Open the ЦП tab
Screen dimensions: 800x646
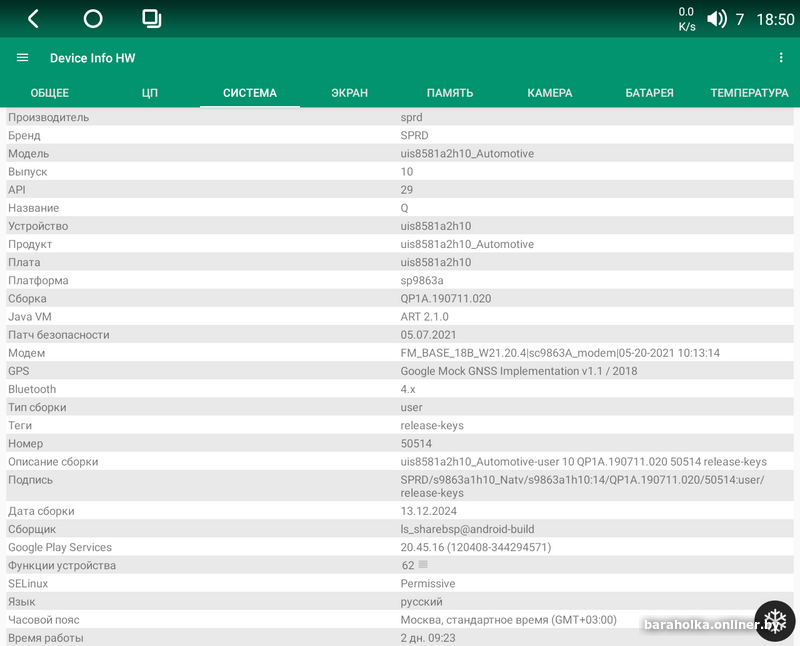point(150,93)
